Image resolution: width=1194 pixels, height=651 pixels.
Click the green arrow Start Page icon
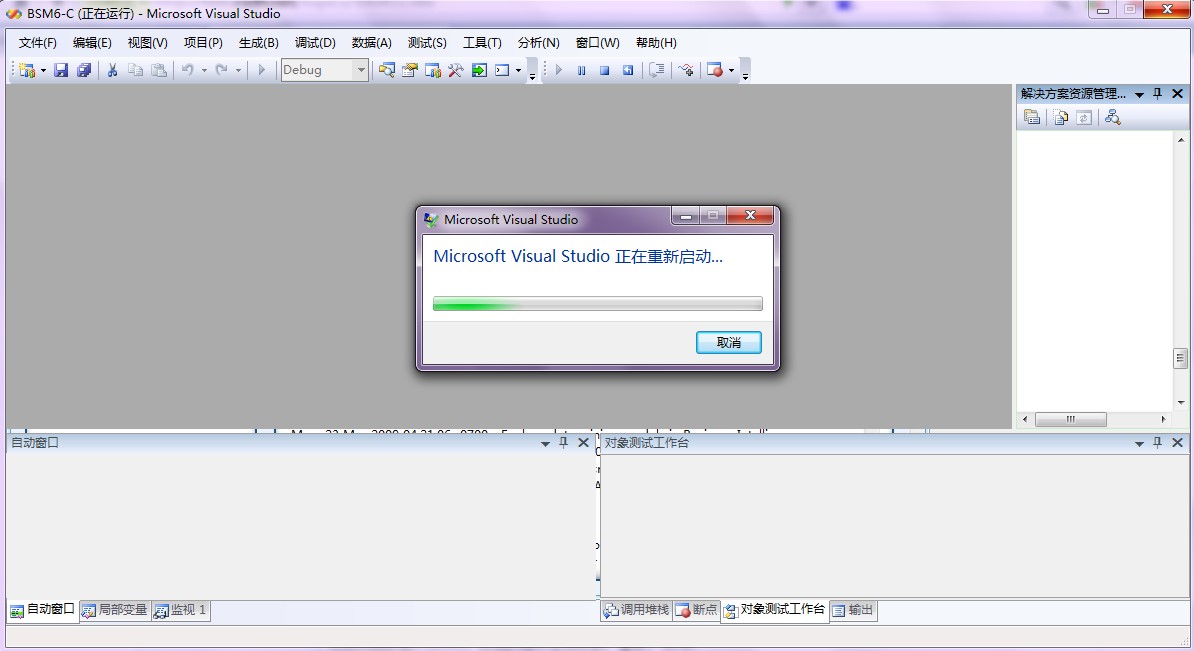[479, 70]
